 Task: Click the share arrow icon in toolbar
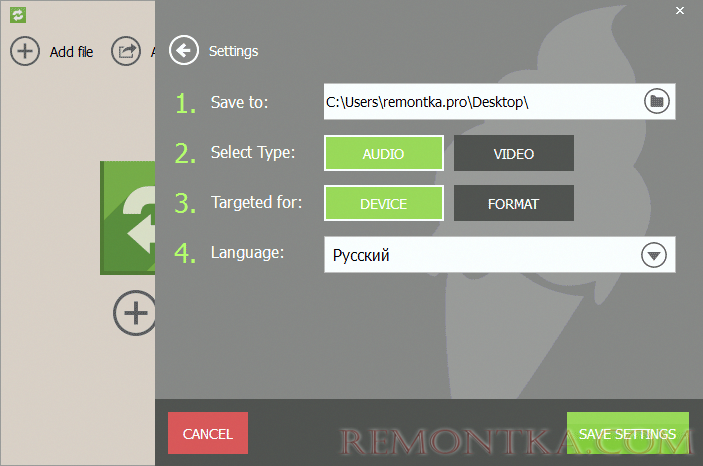click(x=126, y=51)
